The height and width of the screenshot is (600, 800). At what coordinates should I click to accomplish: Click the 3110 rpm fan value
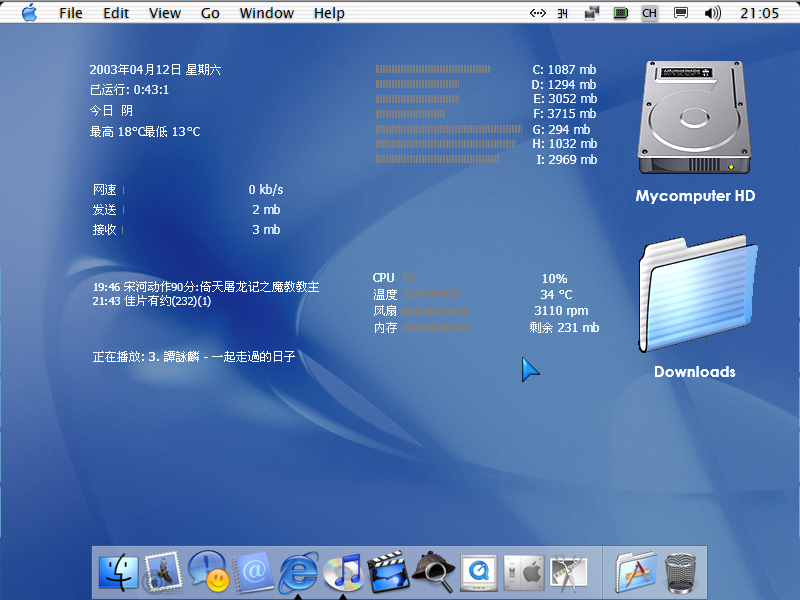[561, 311]
